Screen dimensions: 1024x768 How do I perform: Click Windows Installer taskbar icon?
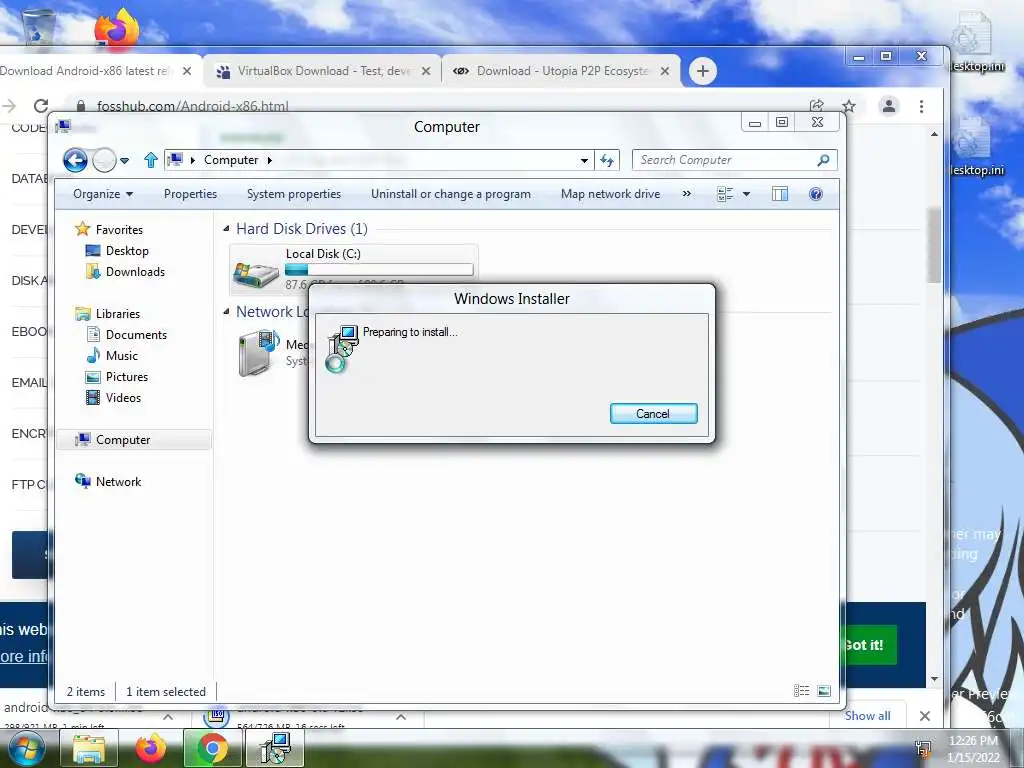point(275,749)
